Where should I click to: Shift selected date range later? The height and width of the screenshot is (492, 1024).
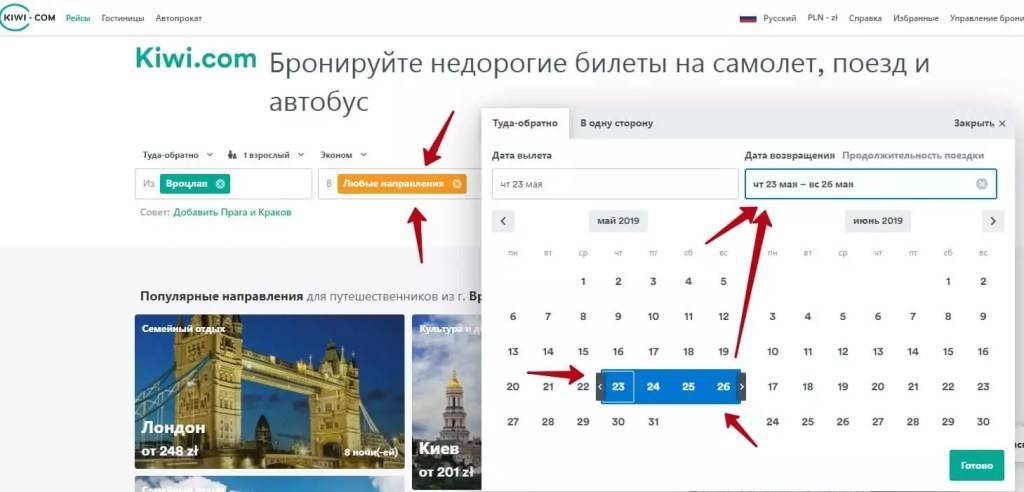pos(742,387)
